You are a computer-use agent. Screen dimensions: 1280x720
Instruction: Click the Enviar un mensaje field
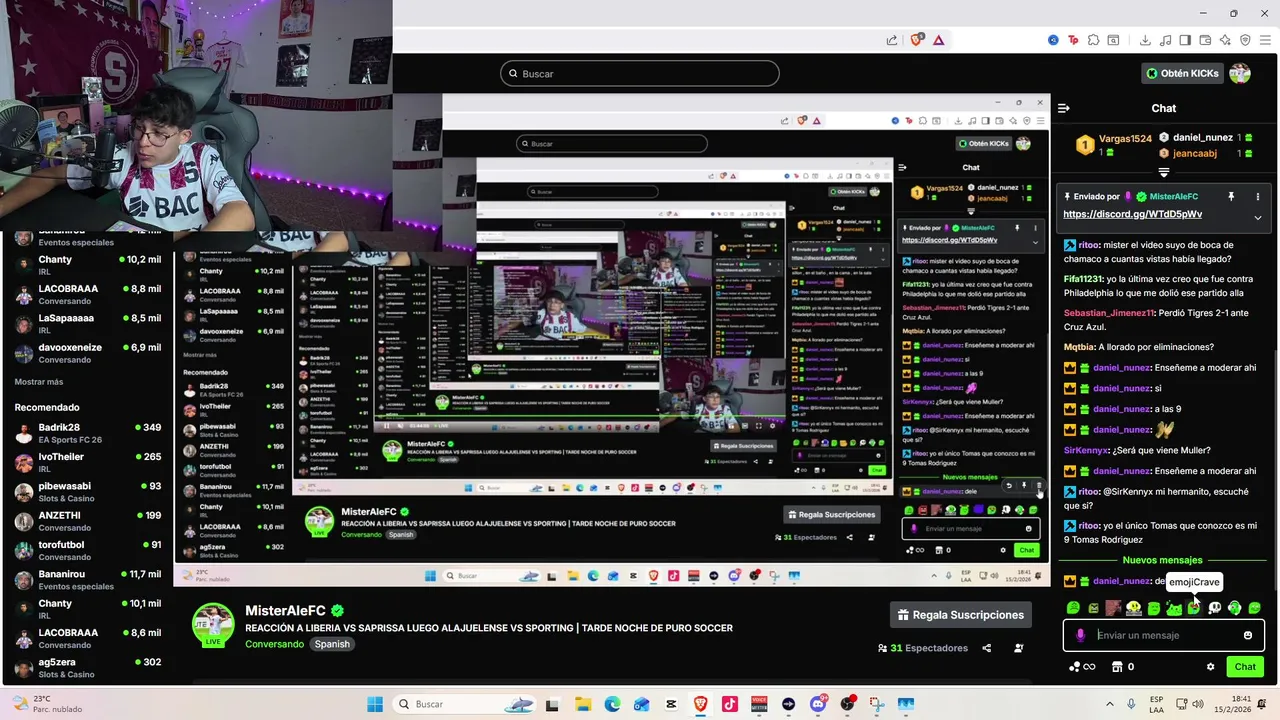[1164, 635]
